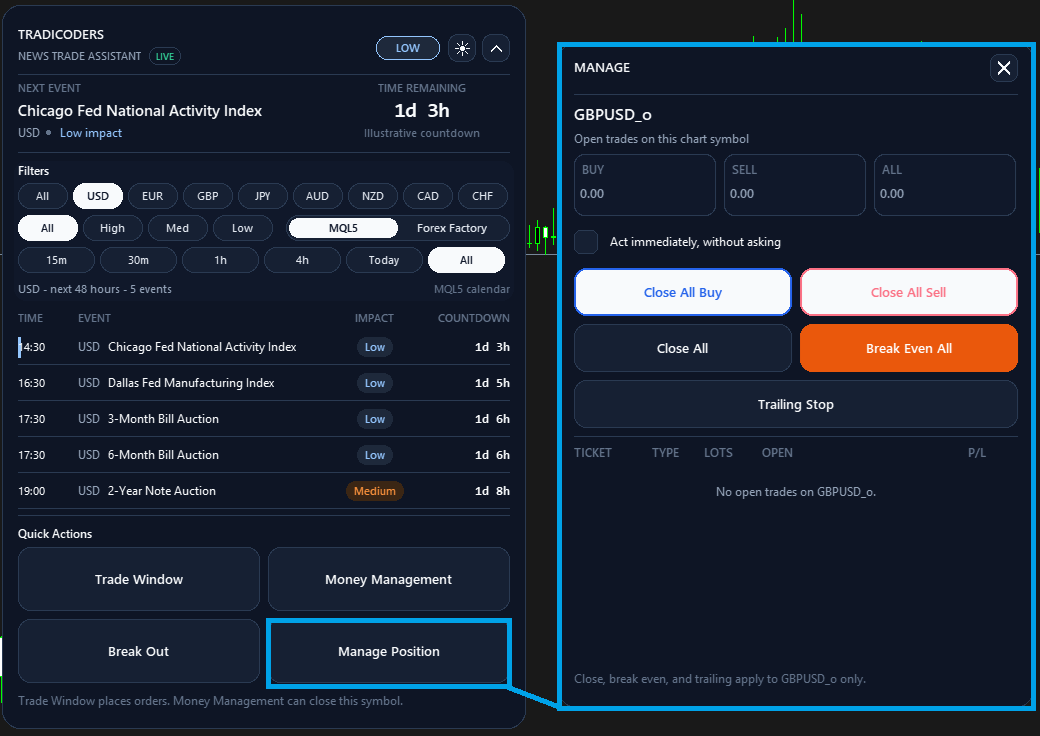Image resolution: width=1040 pixels, height=736 pixels.
Task: Click the LOW pill in the header
Action: [x=408, y=48]
